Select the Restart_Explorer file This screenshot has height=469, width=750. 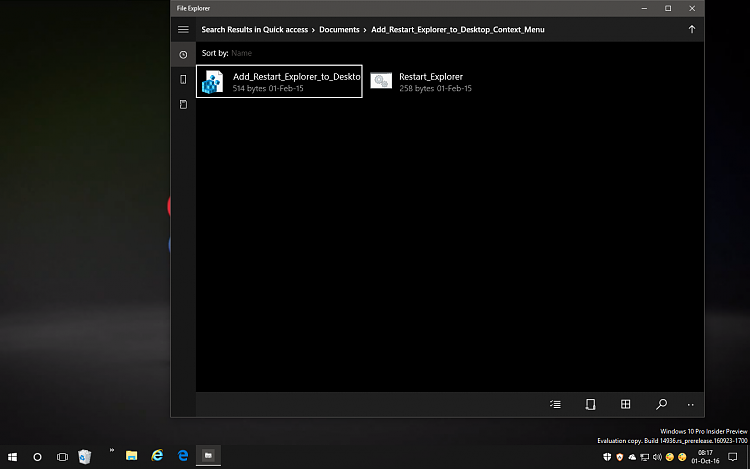click(x=420, y=81)
